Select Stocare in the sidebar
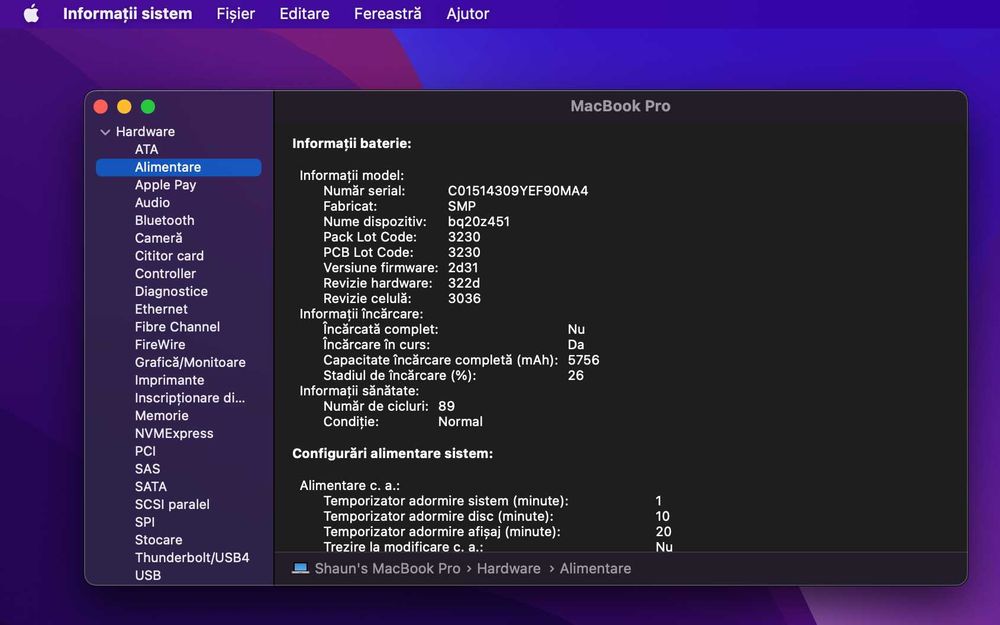 pyautogui.click(x=158, y=540)
